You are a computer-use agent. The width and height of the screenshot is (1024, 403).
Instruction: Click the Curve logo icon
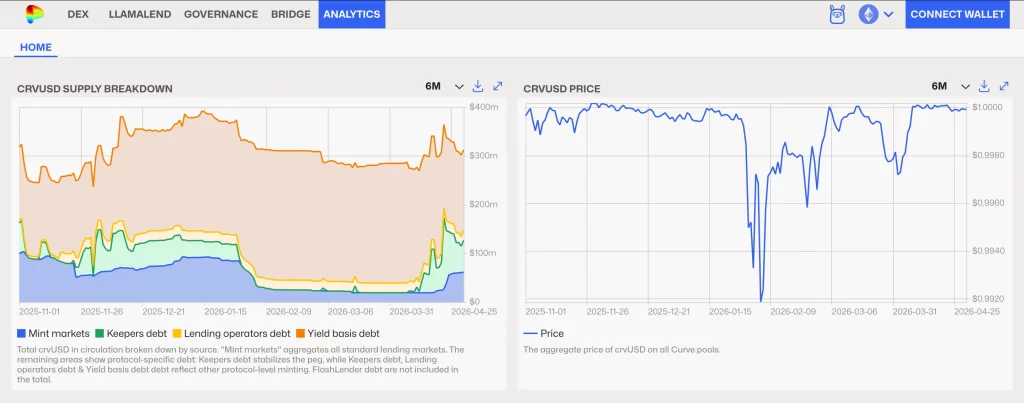(34, 14)
